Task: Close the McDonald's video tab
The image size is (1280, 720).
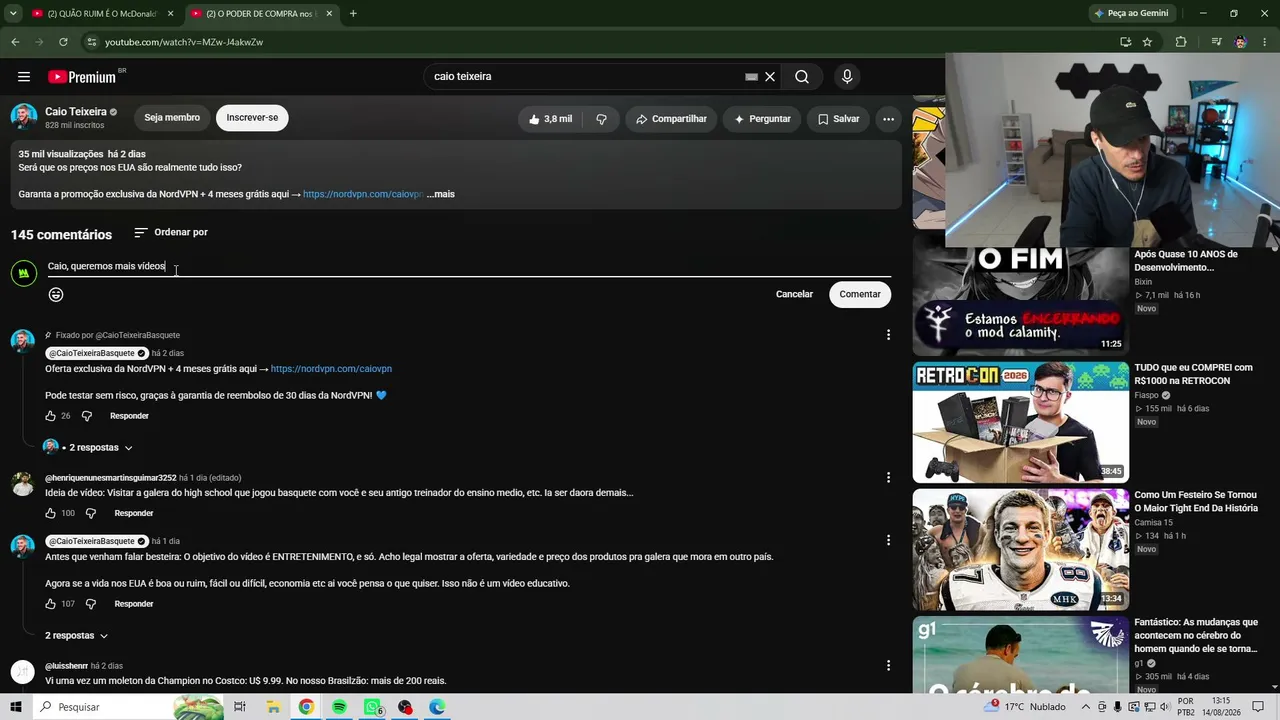Action: point(170,13)
